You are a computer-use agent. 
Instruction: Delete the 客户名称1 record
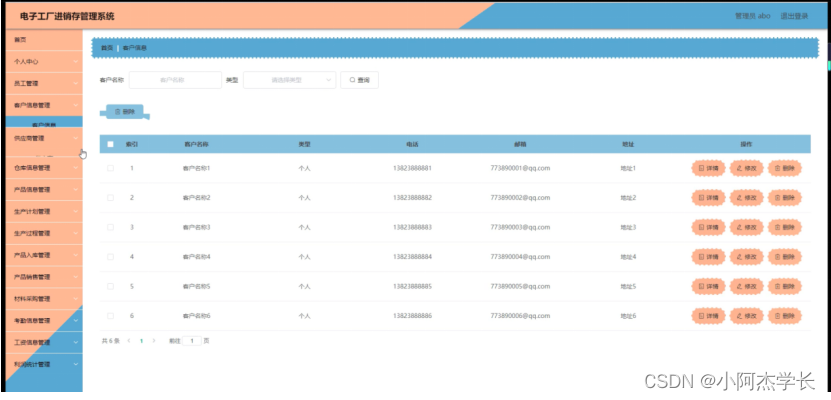point(784,168)
